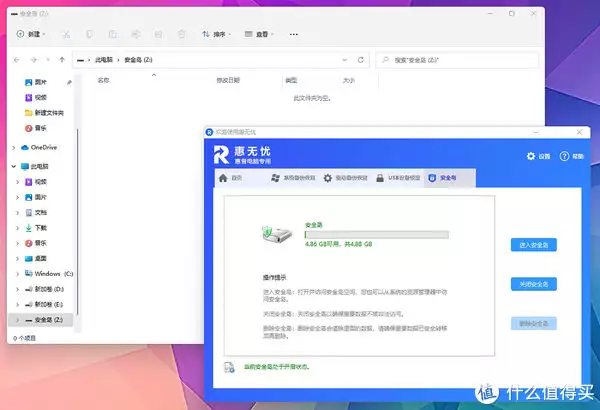Click the 关闭安全岛 close island button
600x410 pixels.
[533, 284]
